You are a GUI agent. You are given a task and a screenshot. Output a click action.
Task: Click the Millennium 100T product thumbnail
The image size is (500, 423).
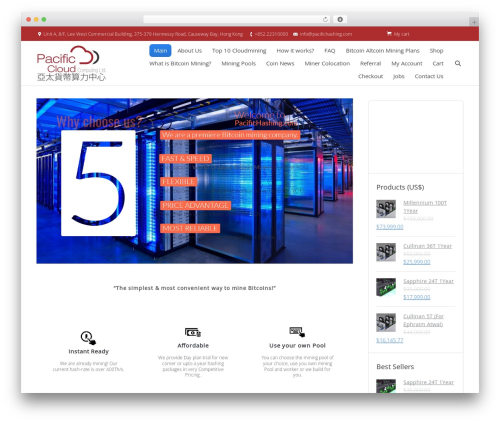(x=386, y=209)
